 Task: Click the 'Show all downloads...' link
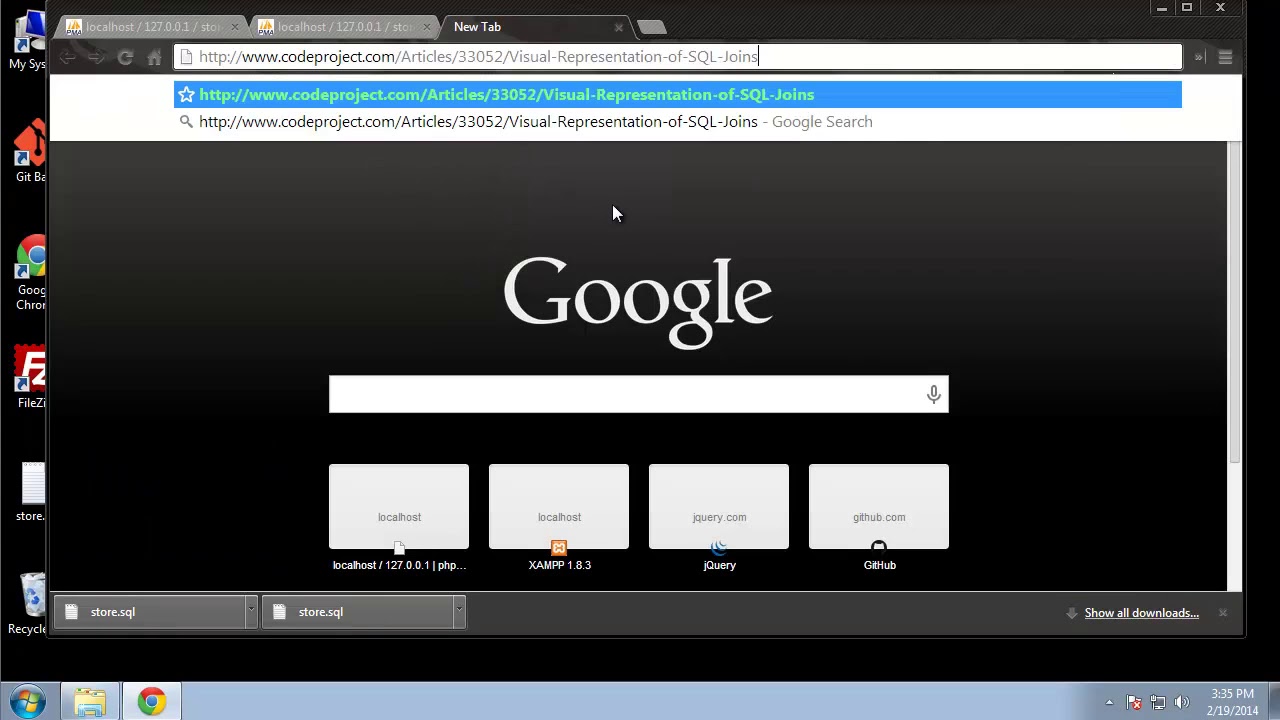coord(1141,613)
